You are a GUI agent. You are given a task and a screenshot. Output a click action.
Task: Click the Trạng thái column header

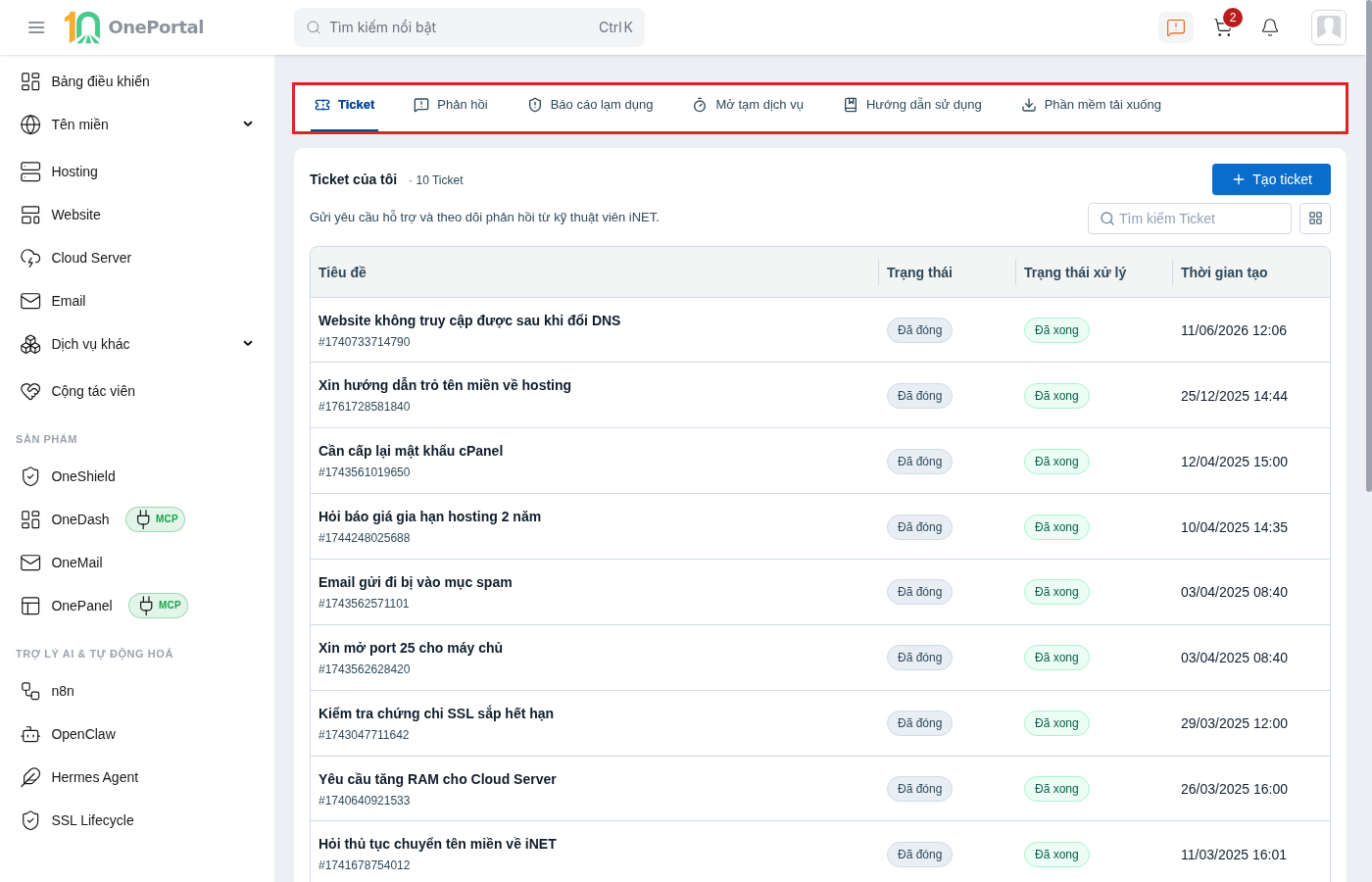[x=919, y=272]
